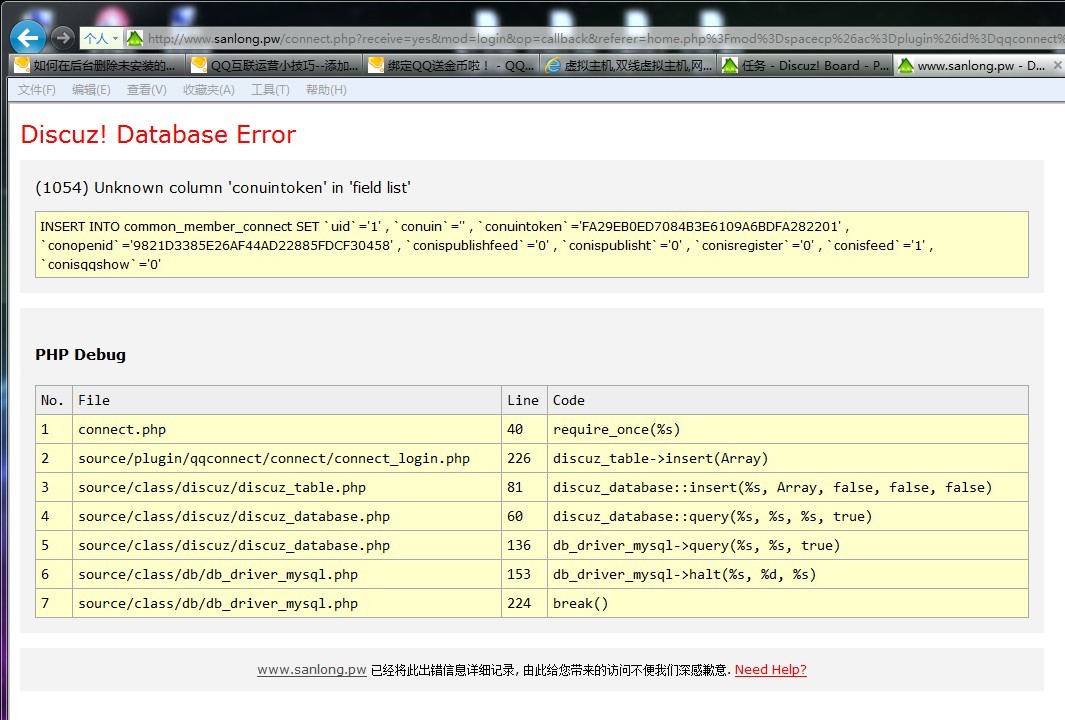This screenshot has width=1065, height=720.
Task: Click the URL address bar field
Action: point(600,39)
